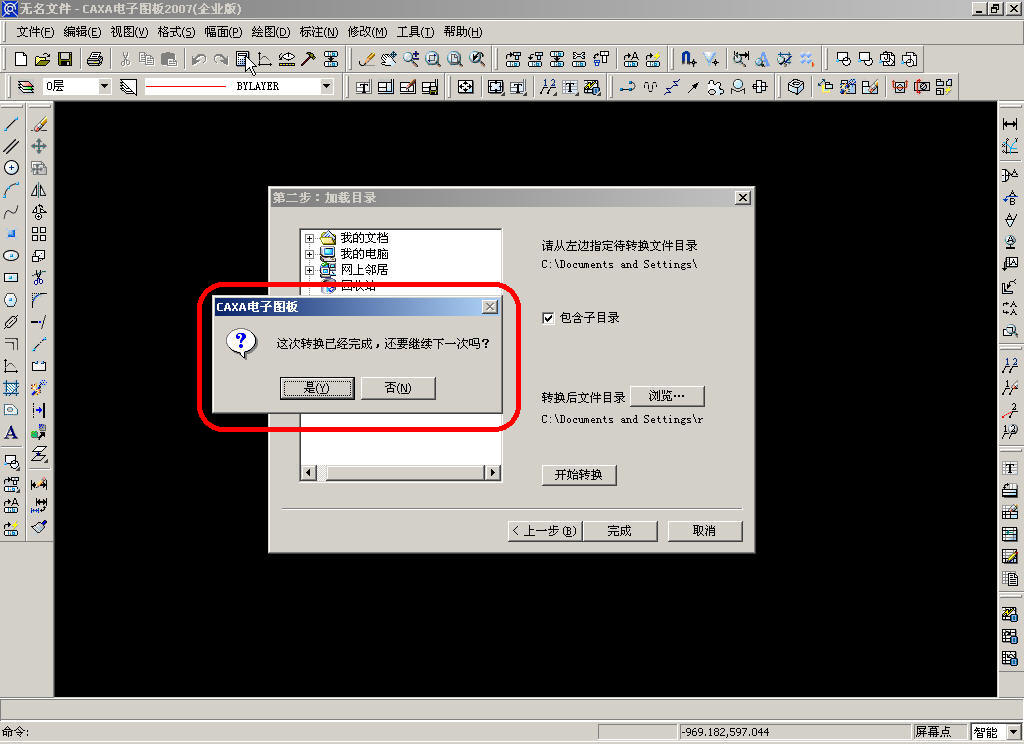Open the 帮助(H) menu
This screenshot has width=1024, height=744.
(463, 32)
